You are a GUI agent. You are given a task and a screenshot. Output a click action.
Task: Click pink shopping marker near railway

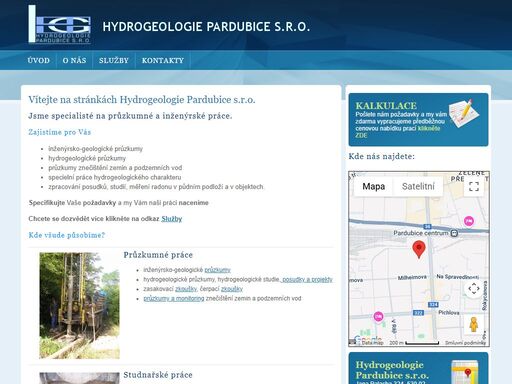[x=469, y=221]
